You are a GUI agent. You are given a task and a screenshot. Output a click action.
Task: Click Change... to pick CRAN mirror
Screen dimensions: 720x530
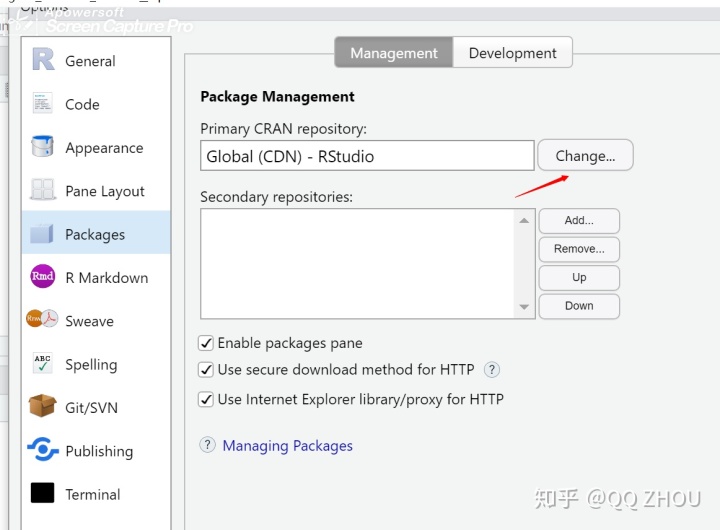(585, 156)
